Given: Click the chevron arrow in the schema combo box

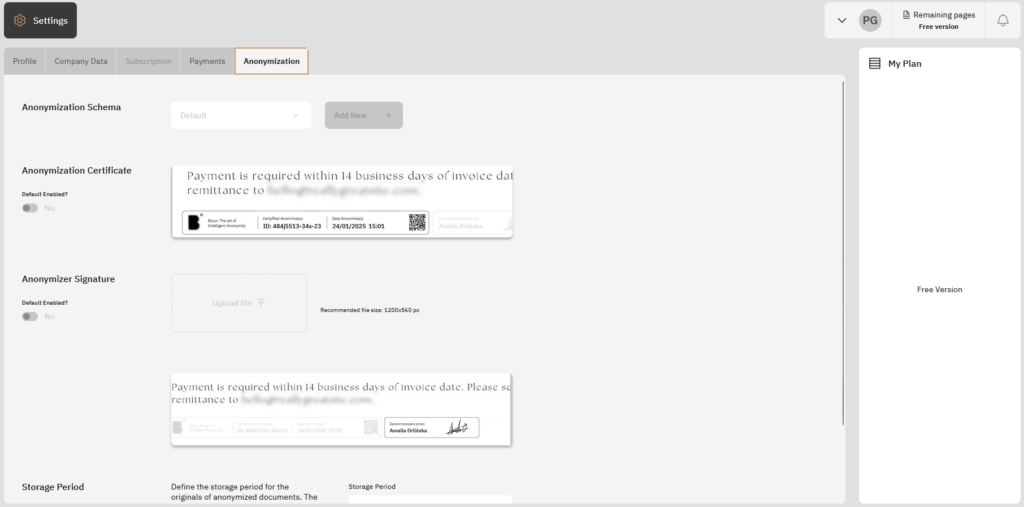Looking at the screenshot, I should [x=295, y=115].
